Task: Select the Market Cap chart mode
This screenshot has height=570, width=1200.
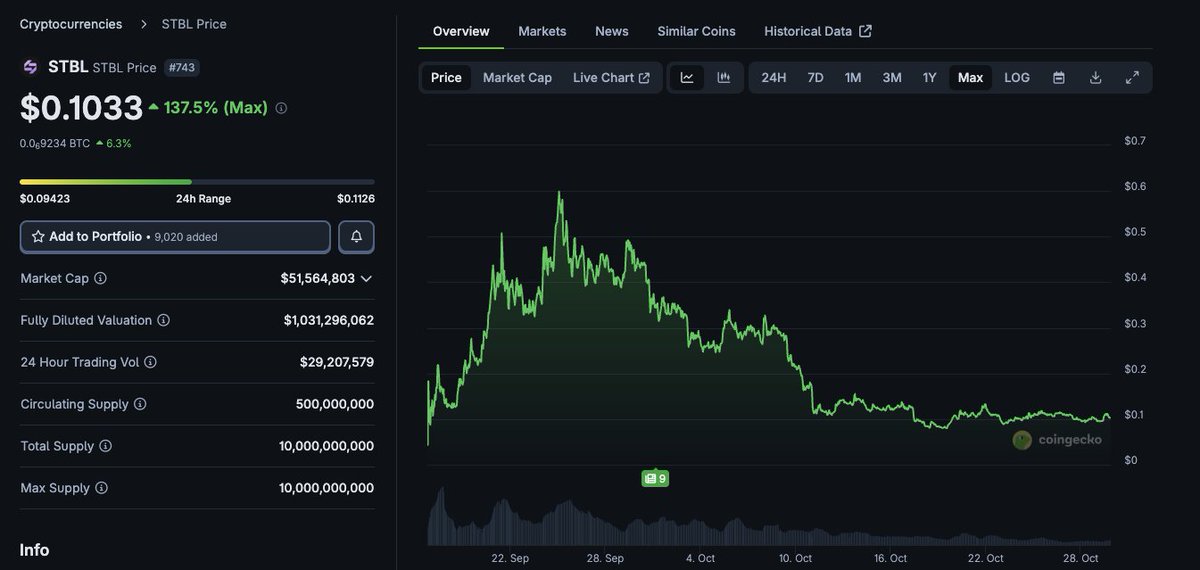Action: 517,78
